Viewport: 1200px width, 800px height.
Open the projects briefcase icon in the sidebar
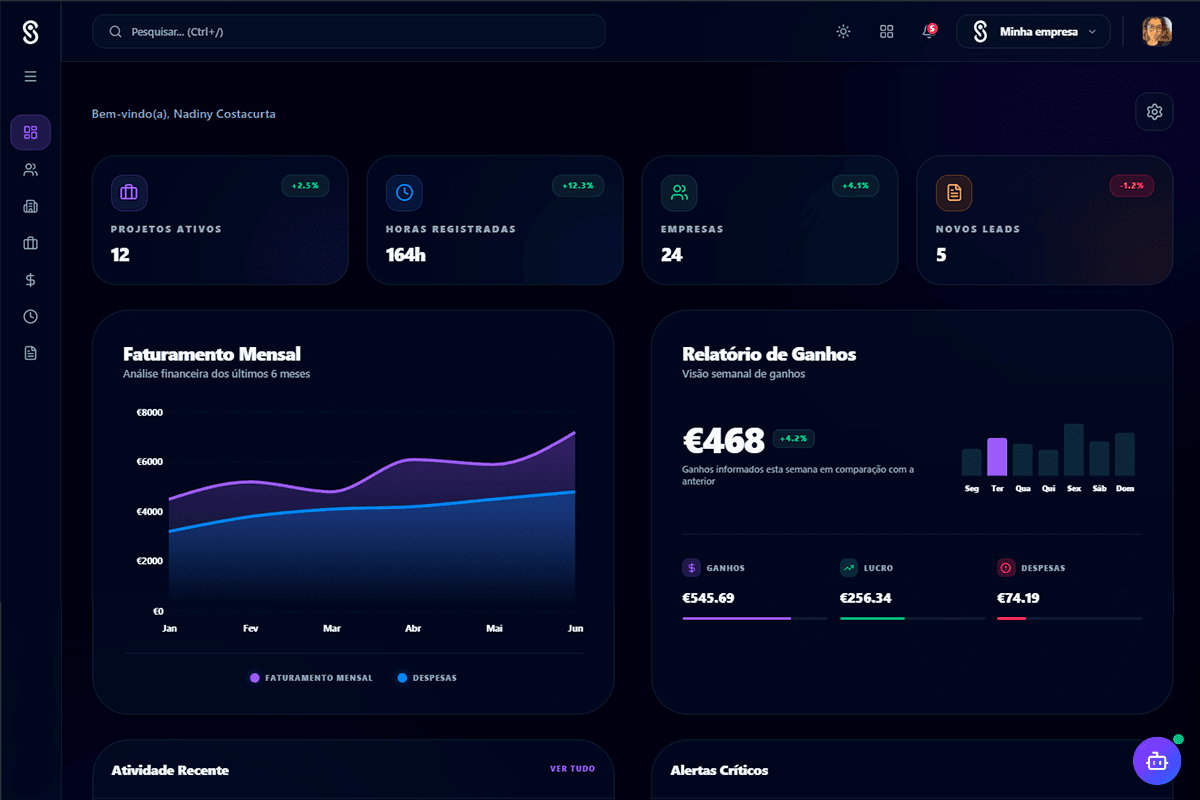30,243
